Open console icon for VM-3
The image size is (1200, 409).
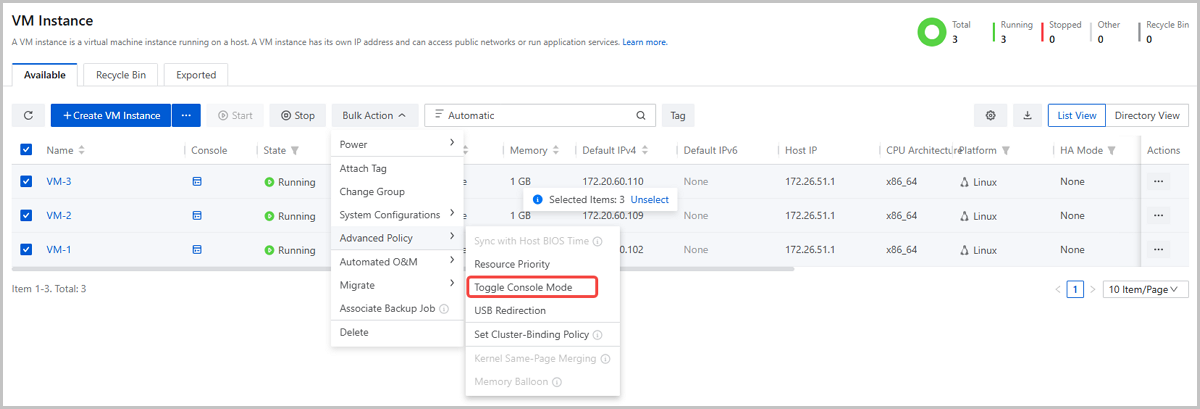pos(197,181)
